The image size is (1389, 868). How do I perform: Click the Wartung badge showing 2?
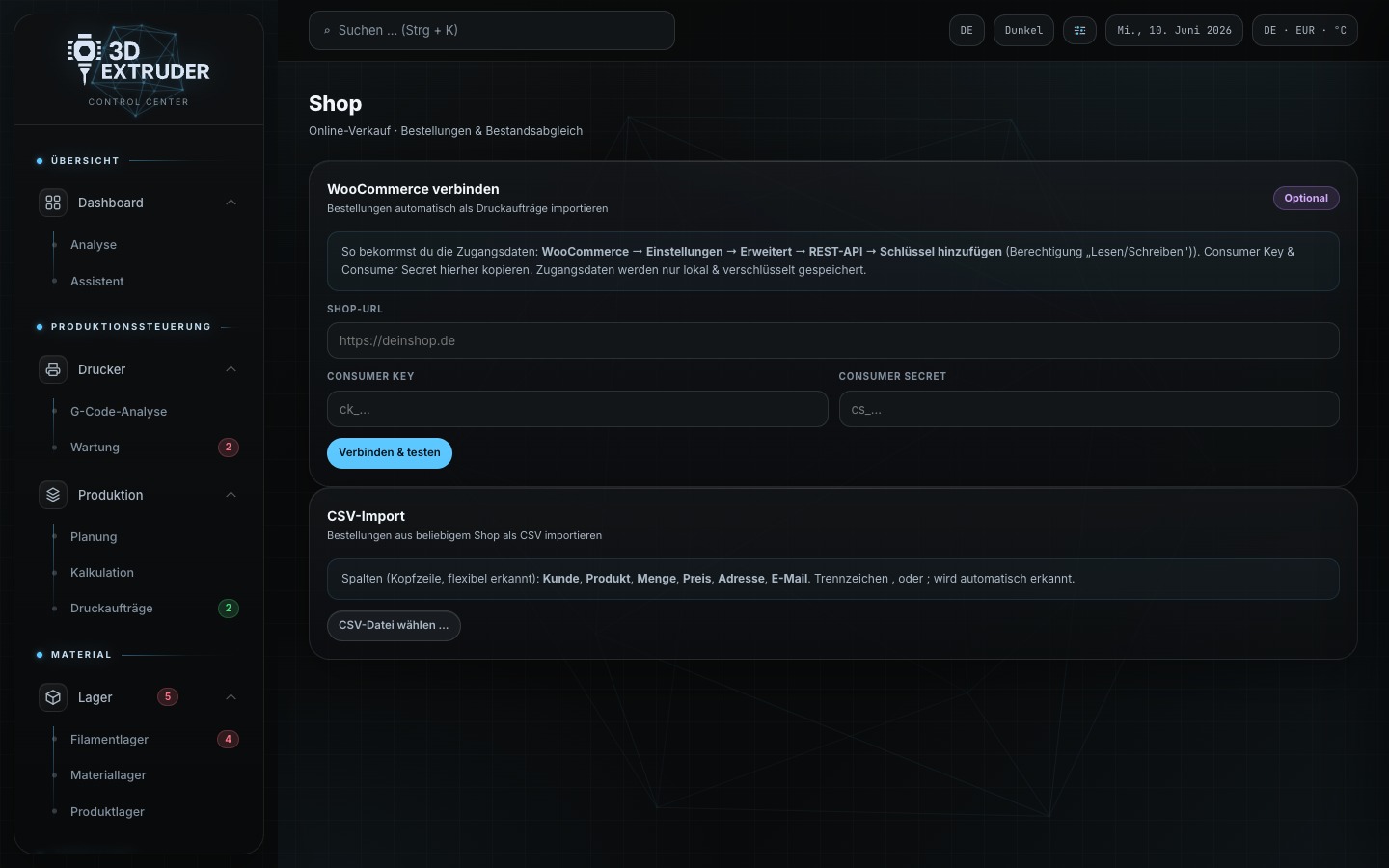(x=229, y=448)
